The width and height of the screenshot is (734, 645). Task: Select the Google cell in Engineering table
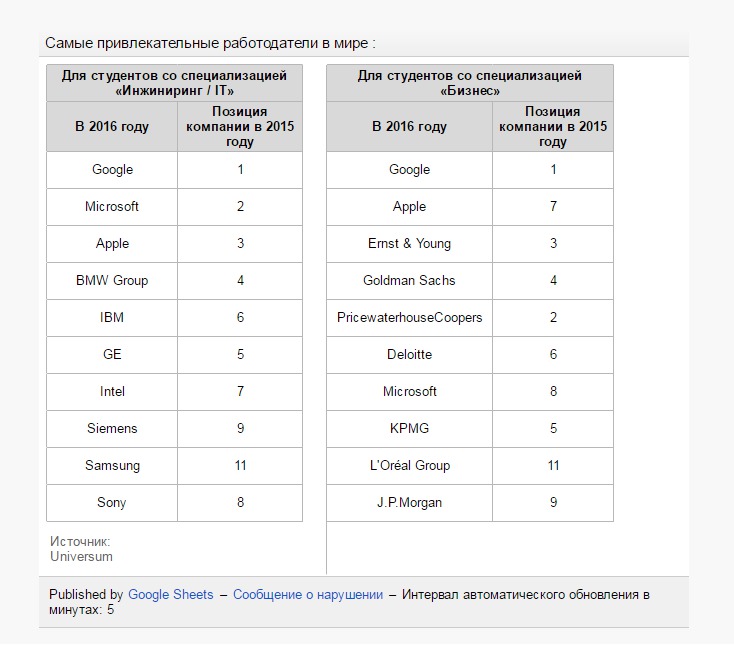tap(112, 170)
